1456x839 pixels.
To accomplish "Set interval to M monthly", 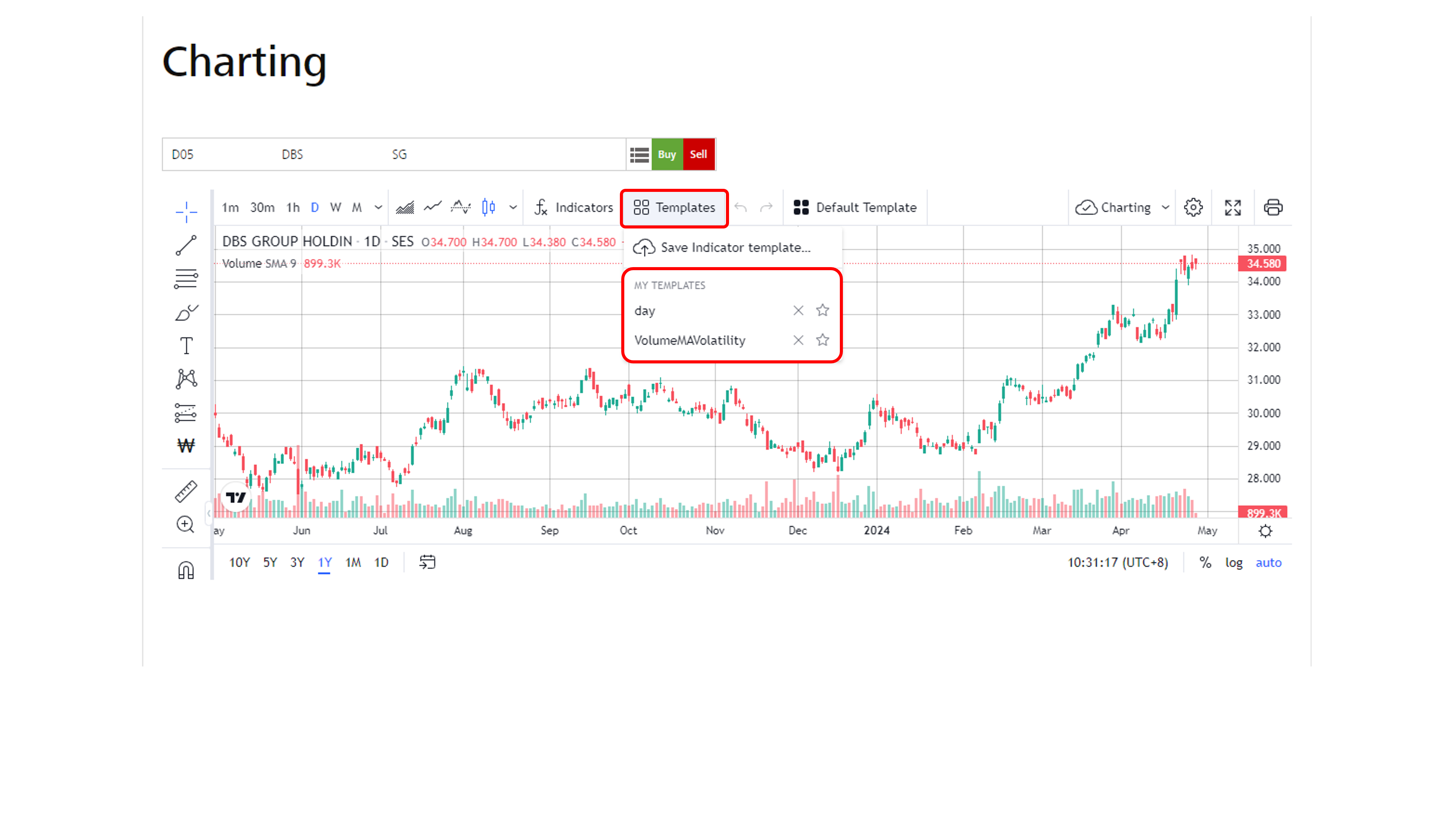I will (357, 207).
